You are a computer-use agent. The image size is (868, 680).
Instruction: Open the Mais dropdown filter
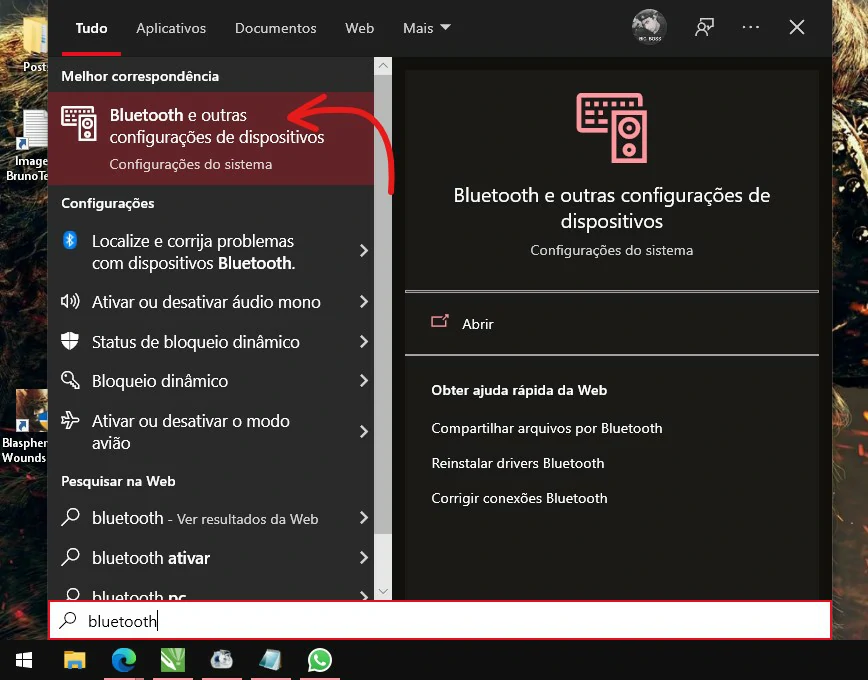tap(427, 28)
